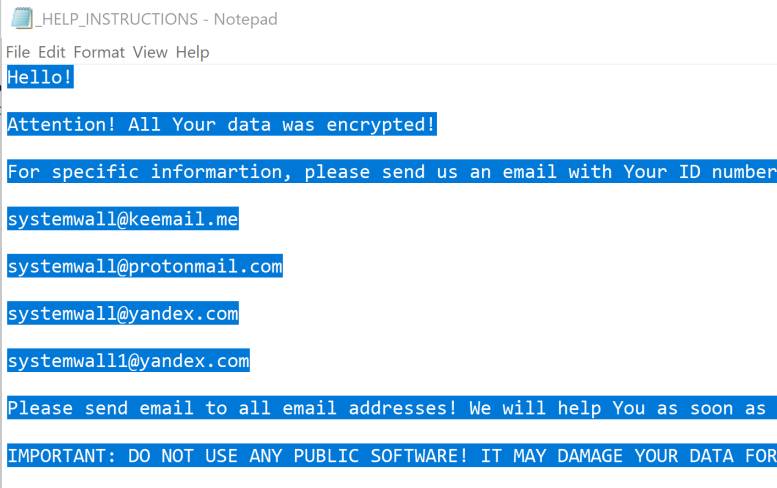Click the "IMPORTANT: DO NOT USE" line
Viewport: 777px width, 488px height.
pyautogui.click(x=390, y=456)
